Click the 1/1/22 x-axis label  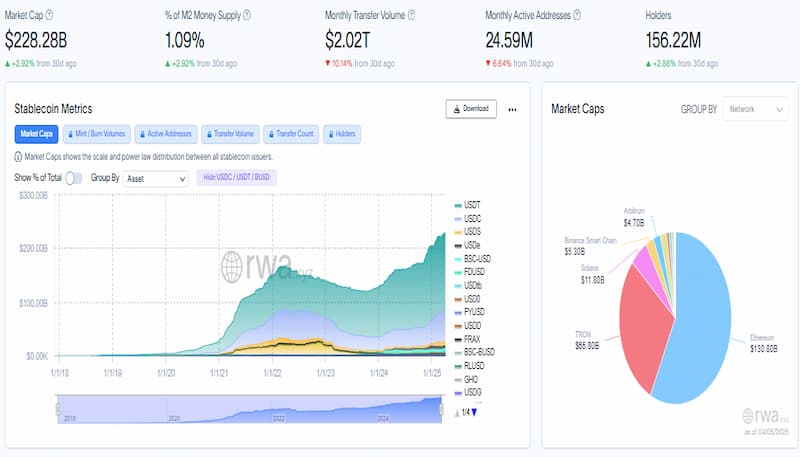click(272, 373)
